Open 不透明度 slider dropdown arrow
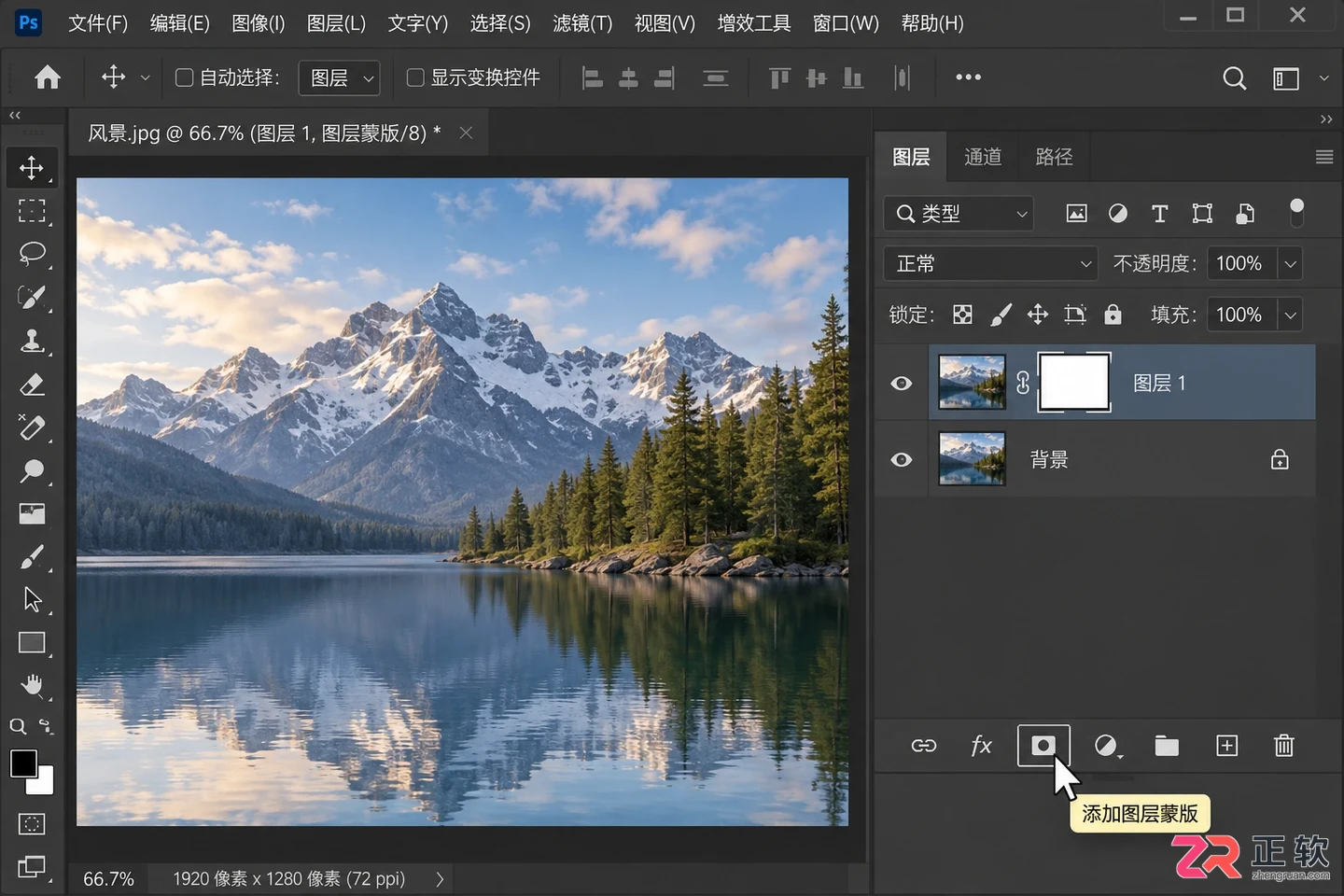Image resolution: width=1344 pixels, height=896 pixels. pos(1290,264)
